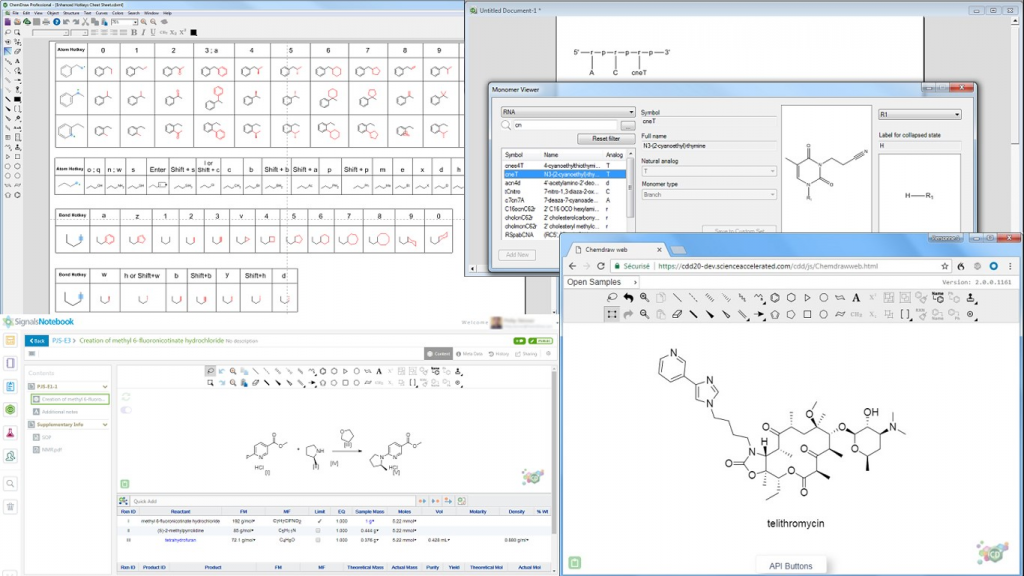The width and height of the screenshot is (1024, 576).
Task: Click the black color swatch in ChemDraw Professional toolbar
Action: 193,32
